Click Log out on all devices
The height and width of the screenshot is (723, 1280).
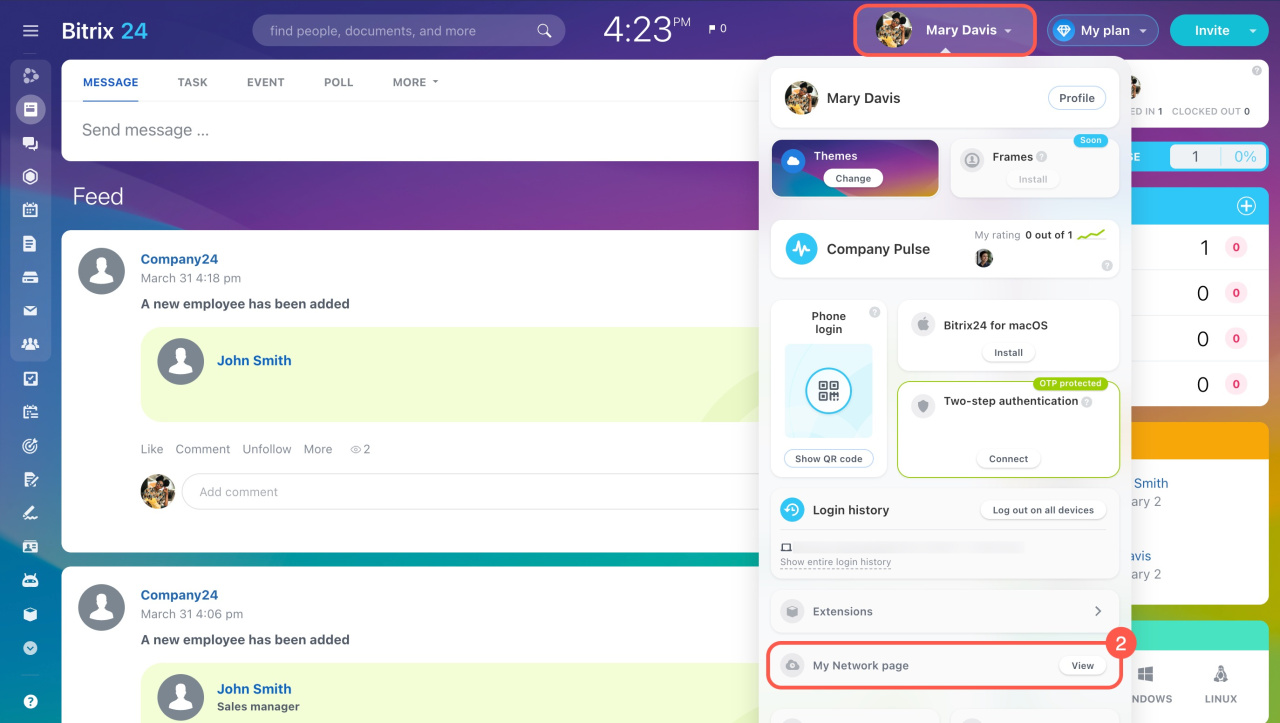1043,510
